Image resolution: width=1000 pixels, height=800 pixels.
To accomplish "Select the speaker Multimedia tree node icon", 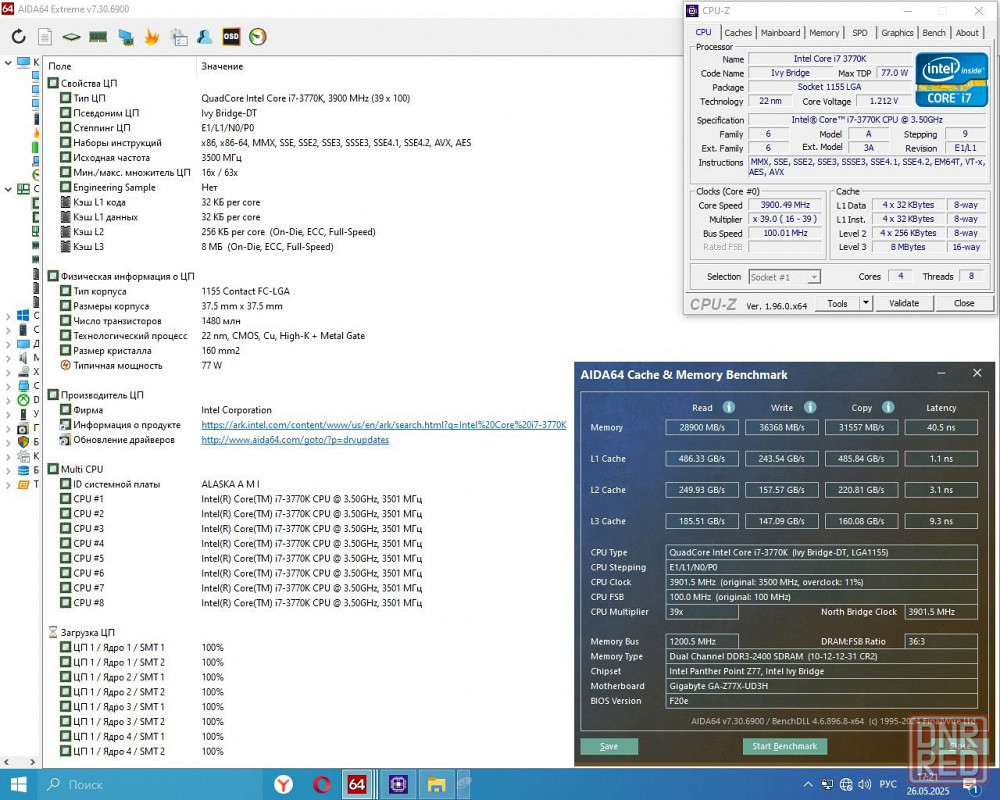I will (x=23, y=357).
